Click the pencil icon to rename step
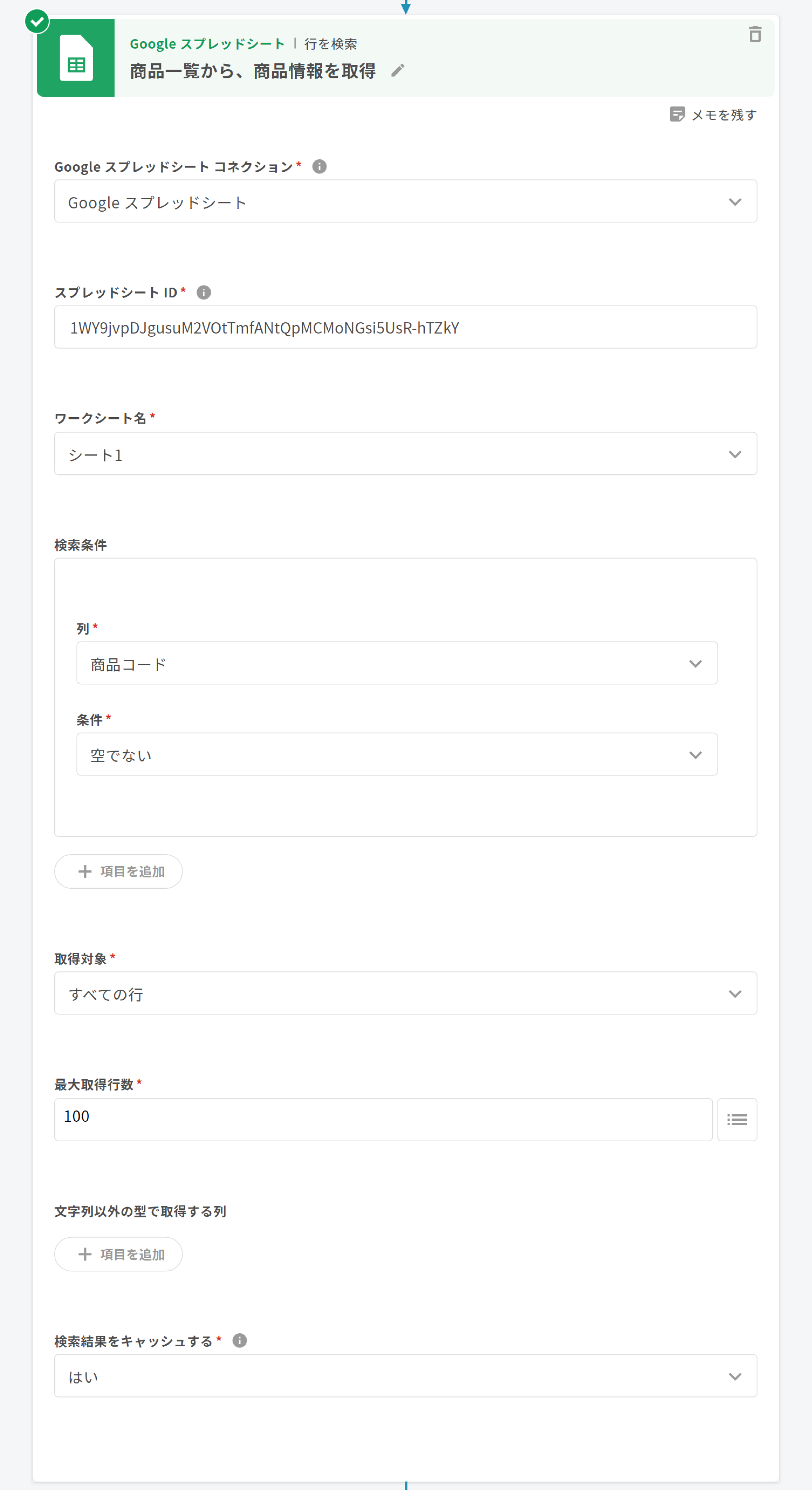The height and width of the screenshot is (1490, 812). point(398,70)
